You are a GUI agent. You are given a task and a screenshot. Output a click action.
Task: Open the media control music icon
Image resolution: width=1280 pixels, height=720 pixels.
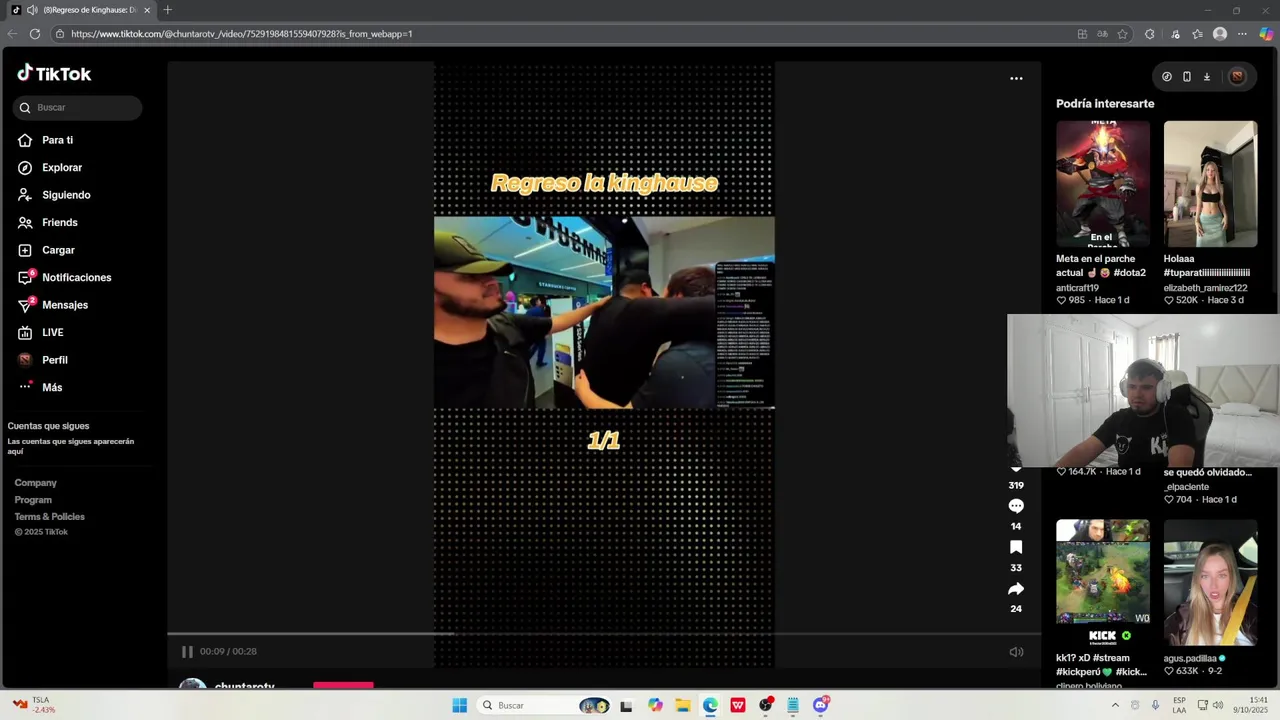click(x=1174, y=34)
